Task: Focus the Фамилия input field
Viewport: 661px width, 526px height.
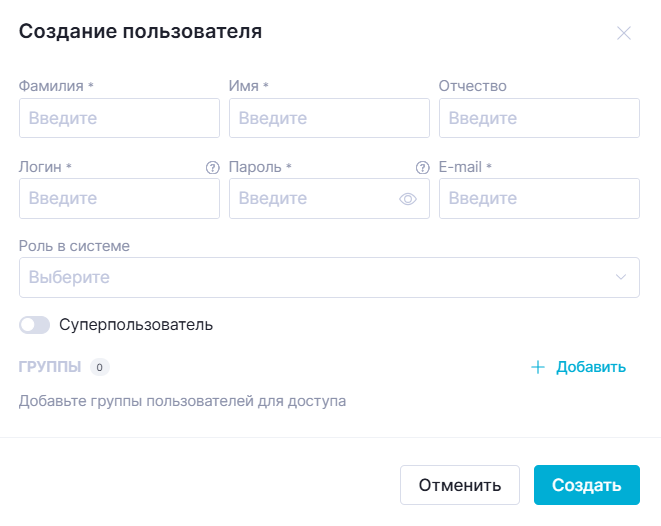Action: tap(119, 118)
